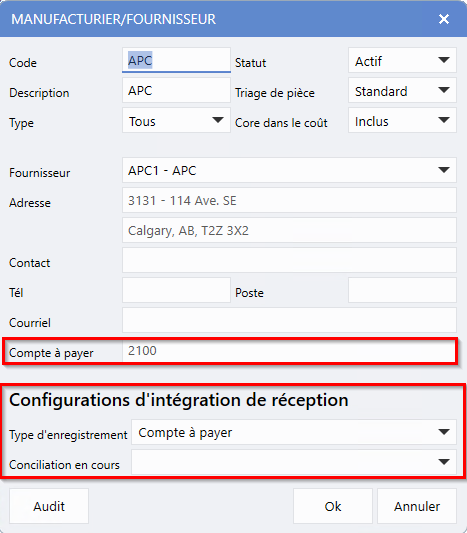
Task: Expand the Triage de pièce dropdown
Action: click(x=402, y=90)
